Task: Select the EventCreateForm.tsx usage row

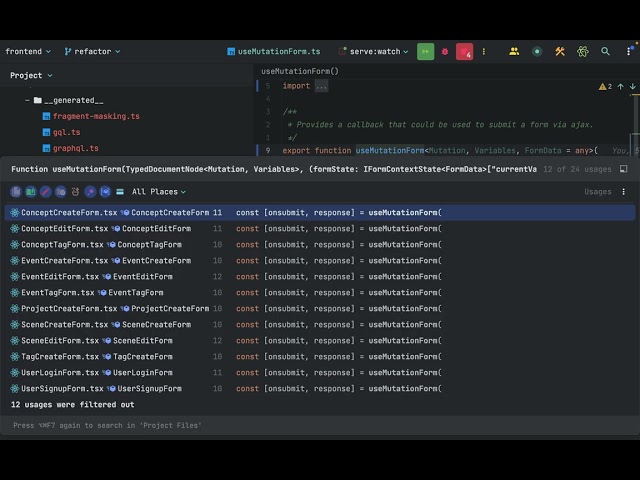Action: point(320,260)
